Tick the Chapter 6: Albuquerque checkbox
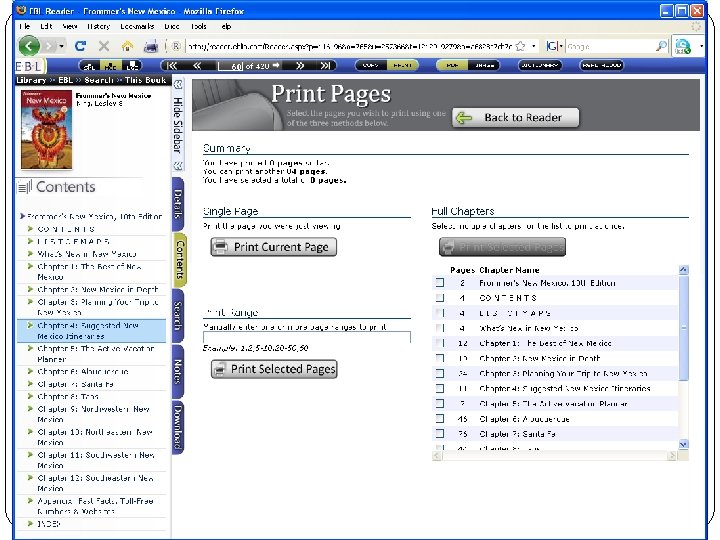 [440, 418]
